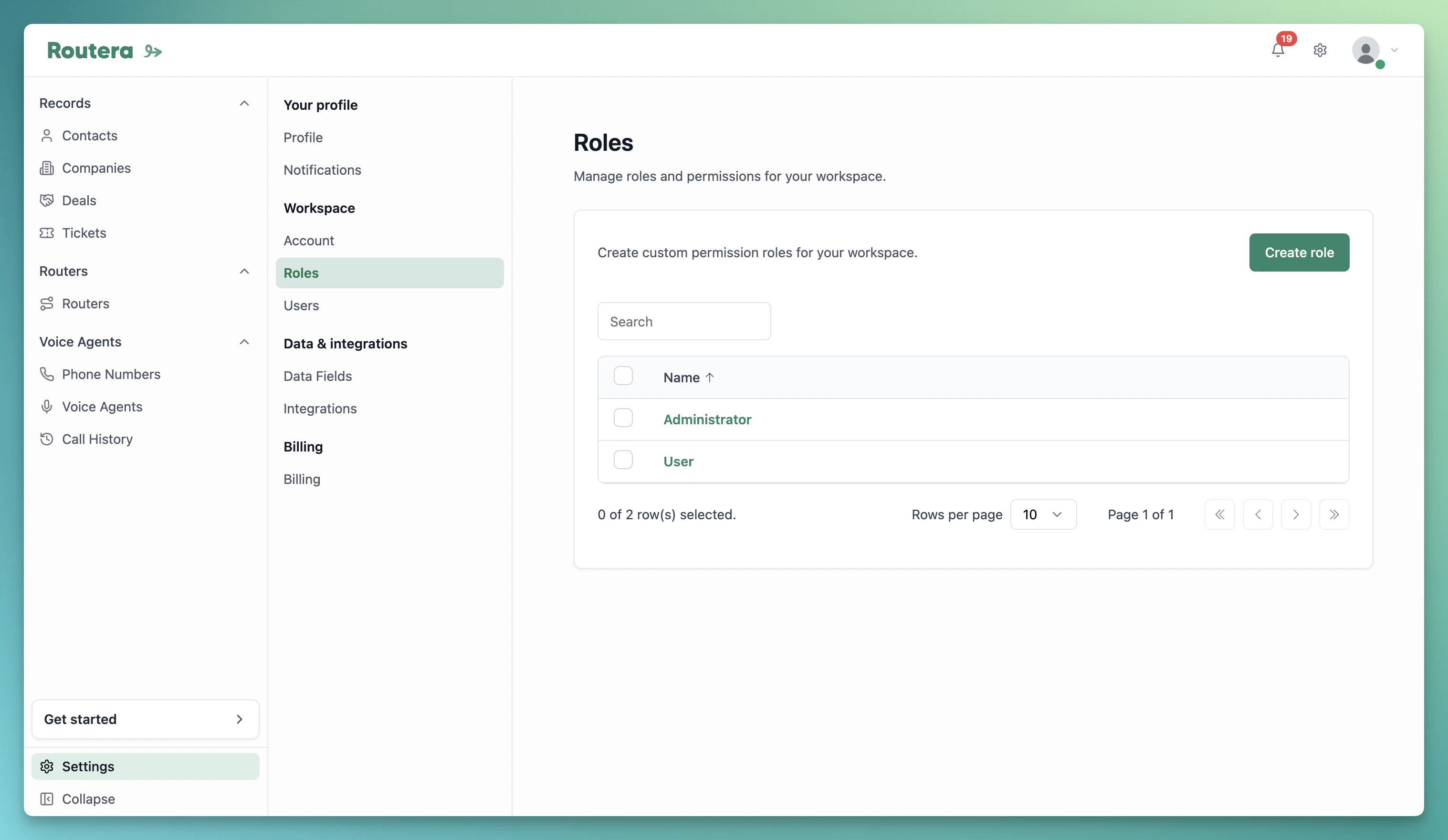The width and height of the screenshot is (1448, 840).
Task: Toggle the select-all roles checkbox
Action: [x=623, y=376]
